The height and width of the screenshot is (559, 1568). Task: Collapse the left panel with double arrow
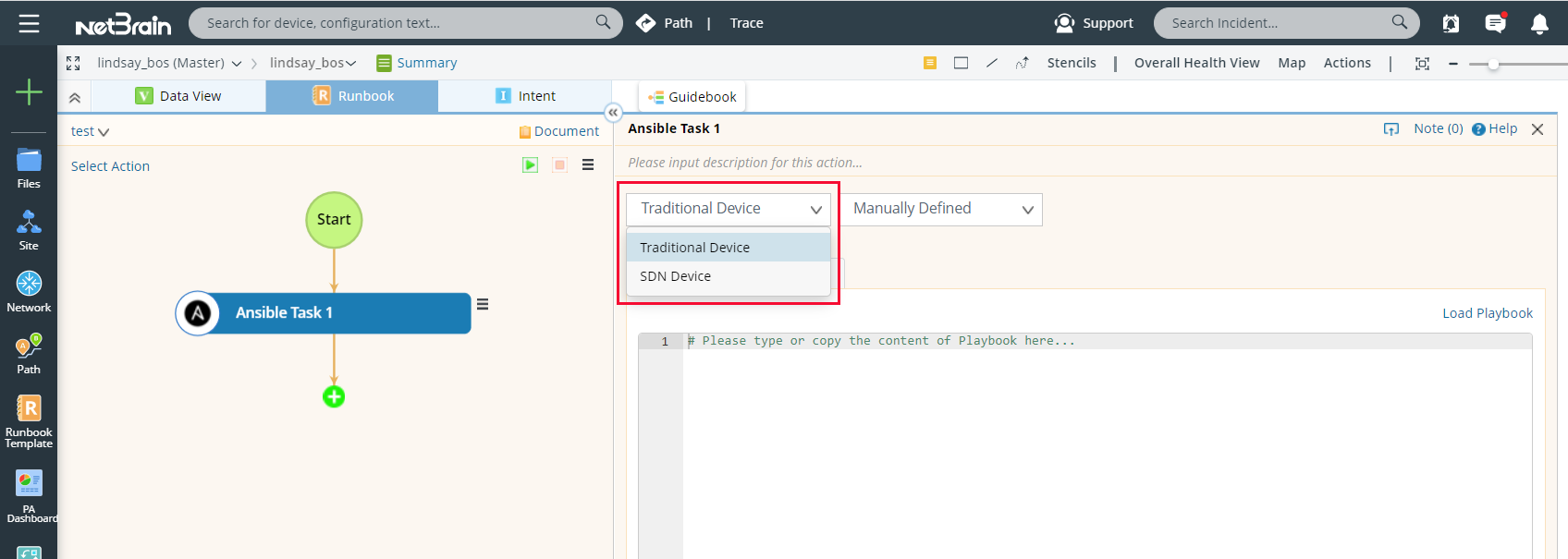[x=613, y=113]
